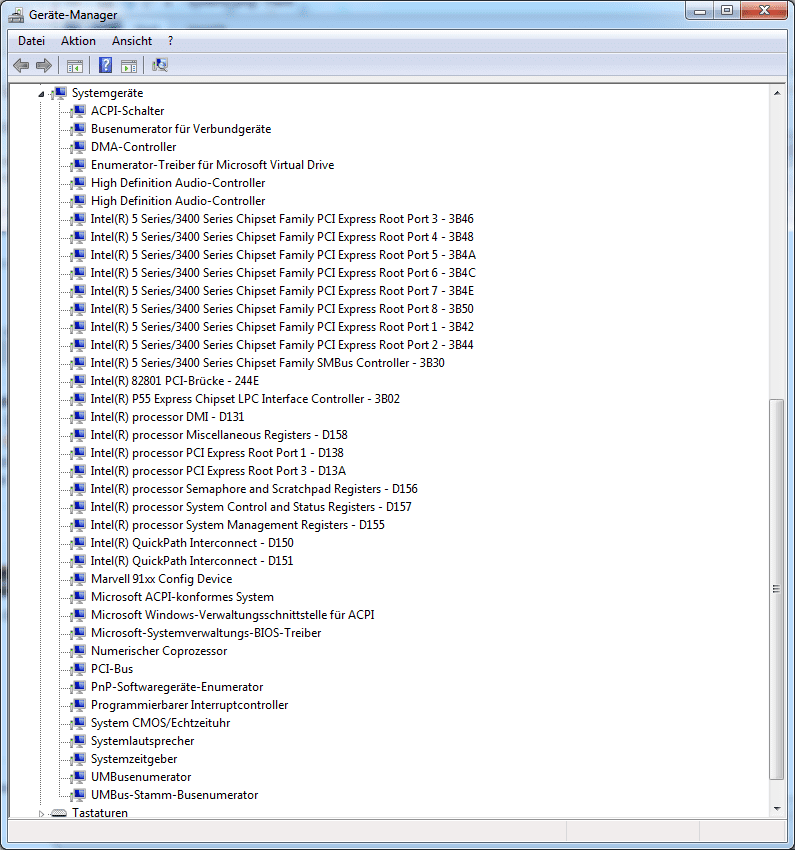Select System Management Registers - D155

coord(237,524)
